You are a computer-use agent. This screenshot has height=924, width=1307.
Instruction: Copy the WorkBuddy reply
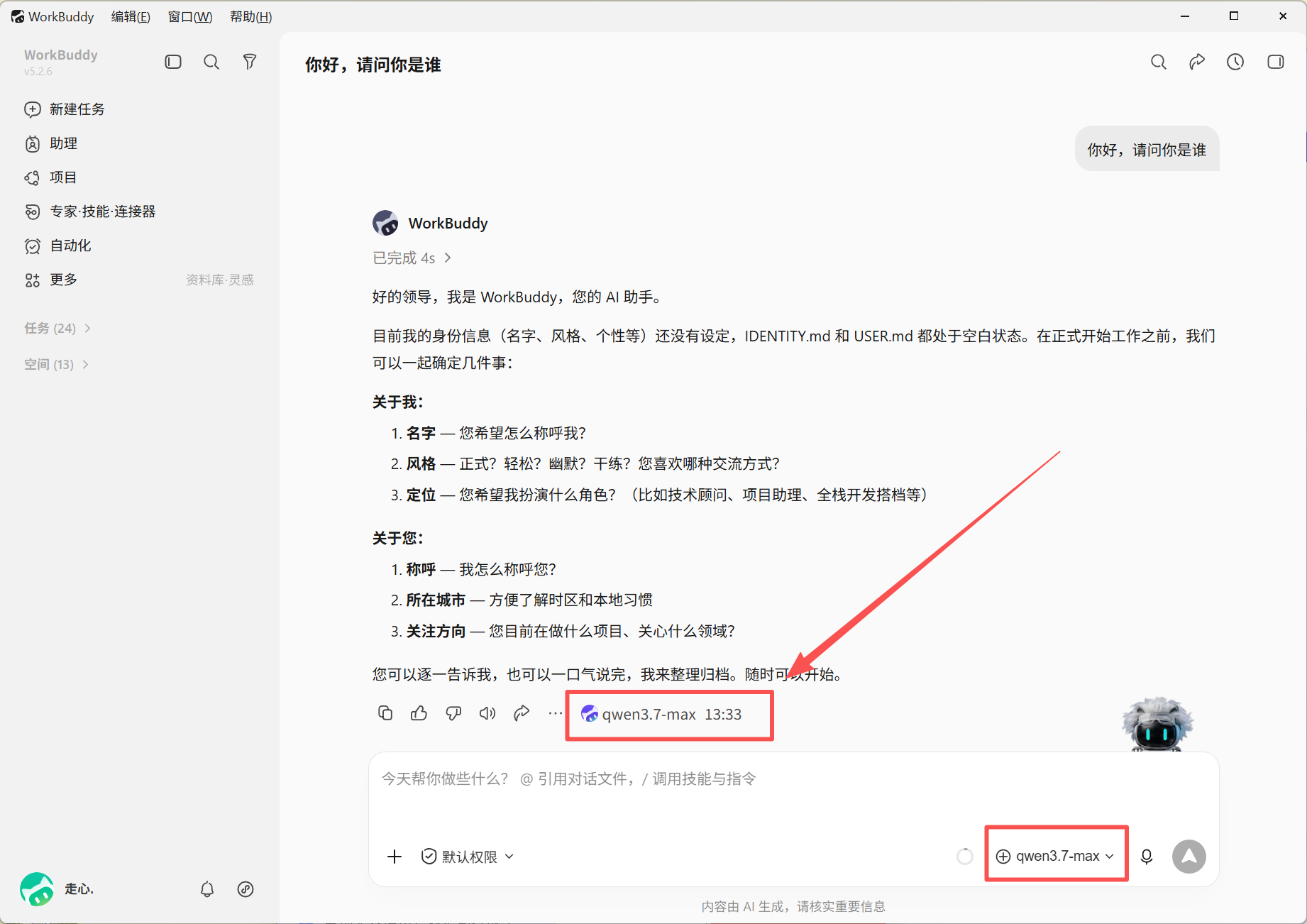point(385,713)
